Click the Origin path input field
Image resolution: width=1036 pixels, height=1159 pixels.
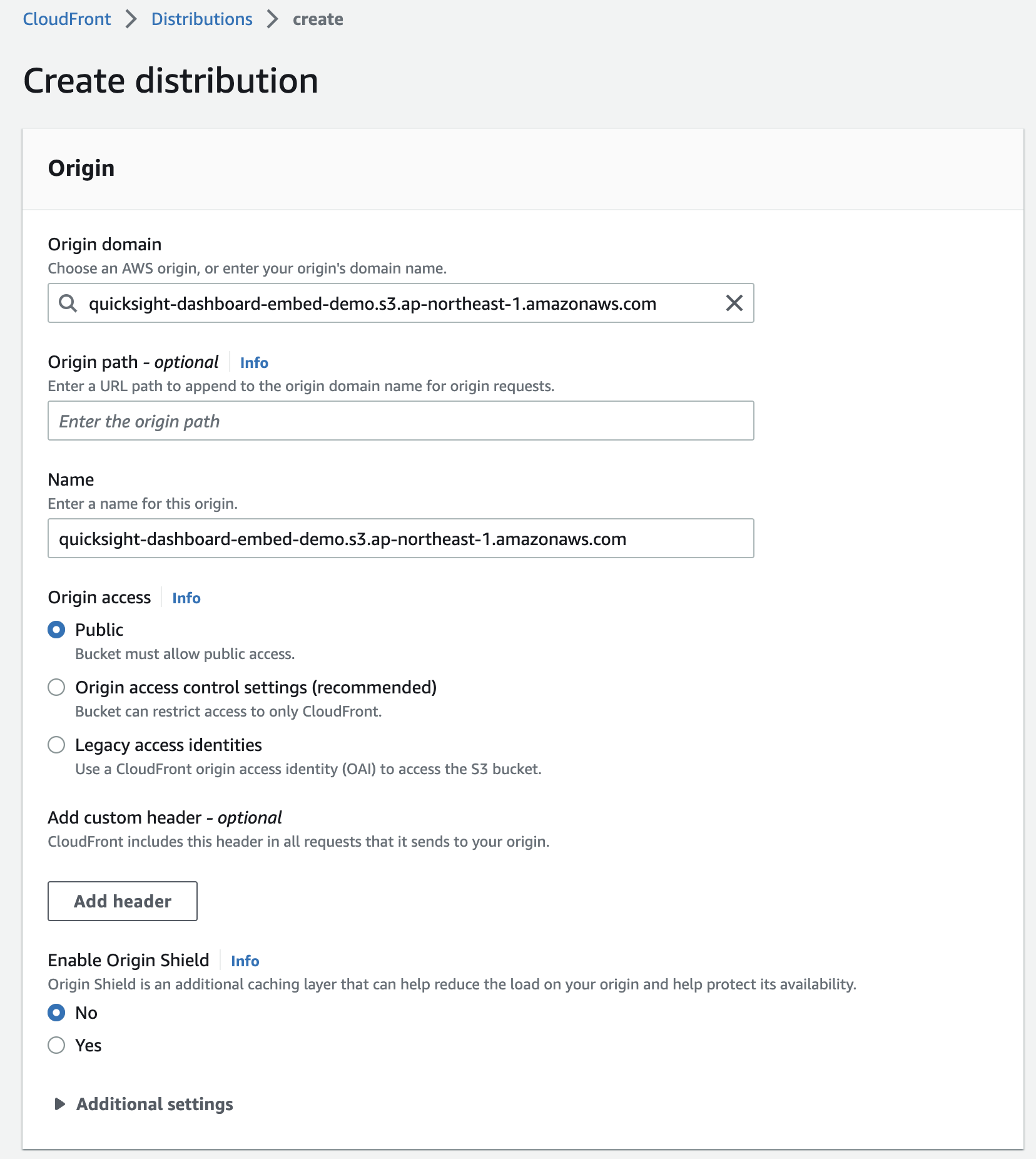401,421
